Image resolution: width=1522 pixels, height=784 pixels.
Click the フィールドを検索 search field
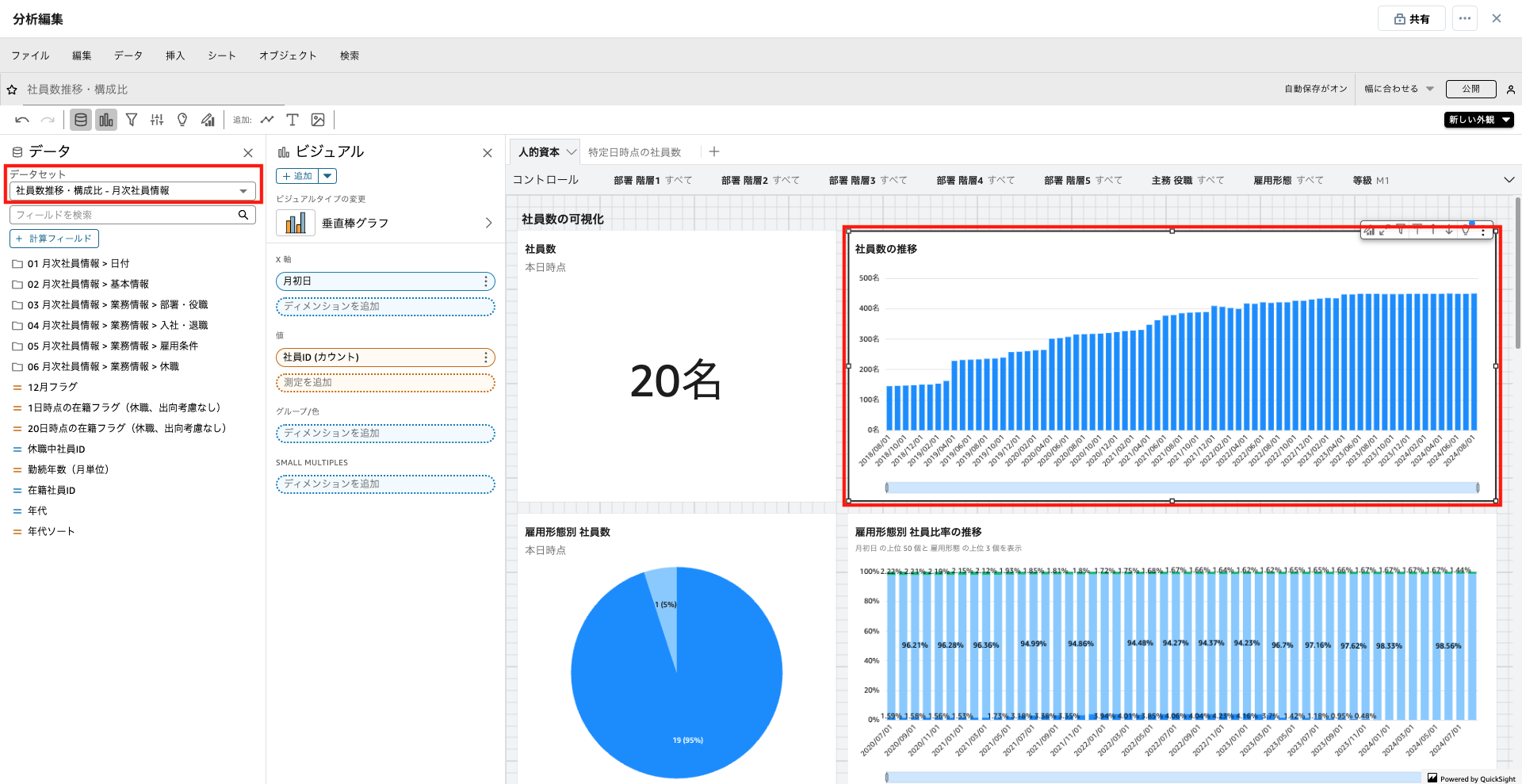pyautogui.click(x=125, y=215)
